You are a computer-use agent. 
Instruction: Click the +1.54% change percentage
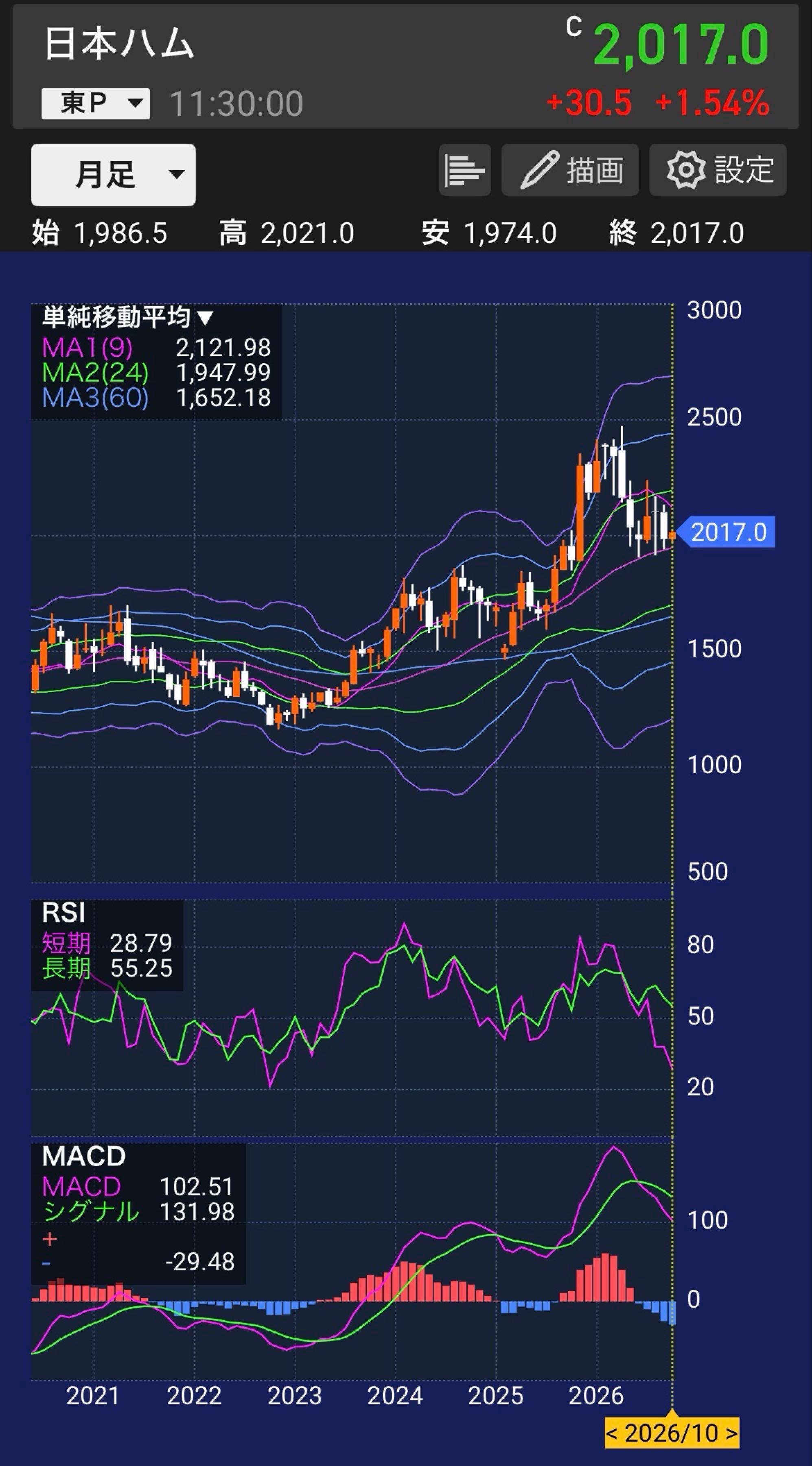tap(712, 103)
